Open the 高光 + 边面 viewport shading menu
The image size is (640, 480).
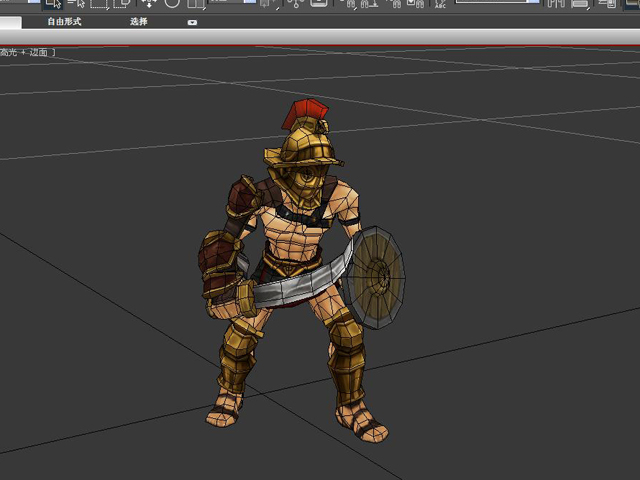pyautogui.click(x=27, y=52)
